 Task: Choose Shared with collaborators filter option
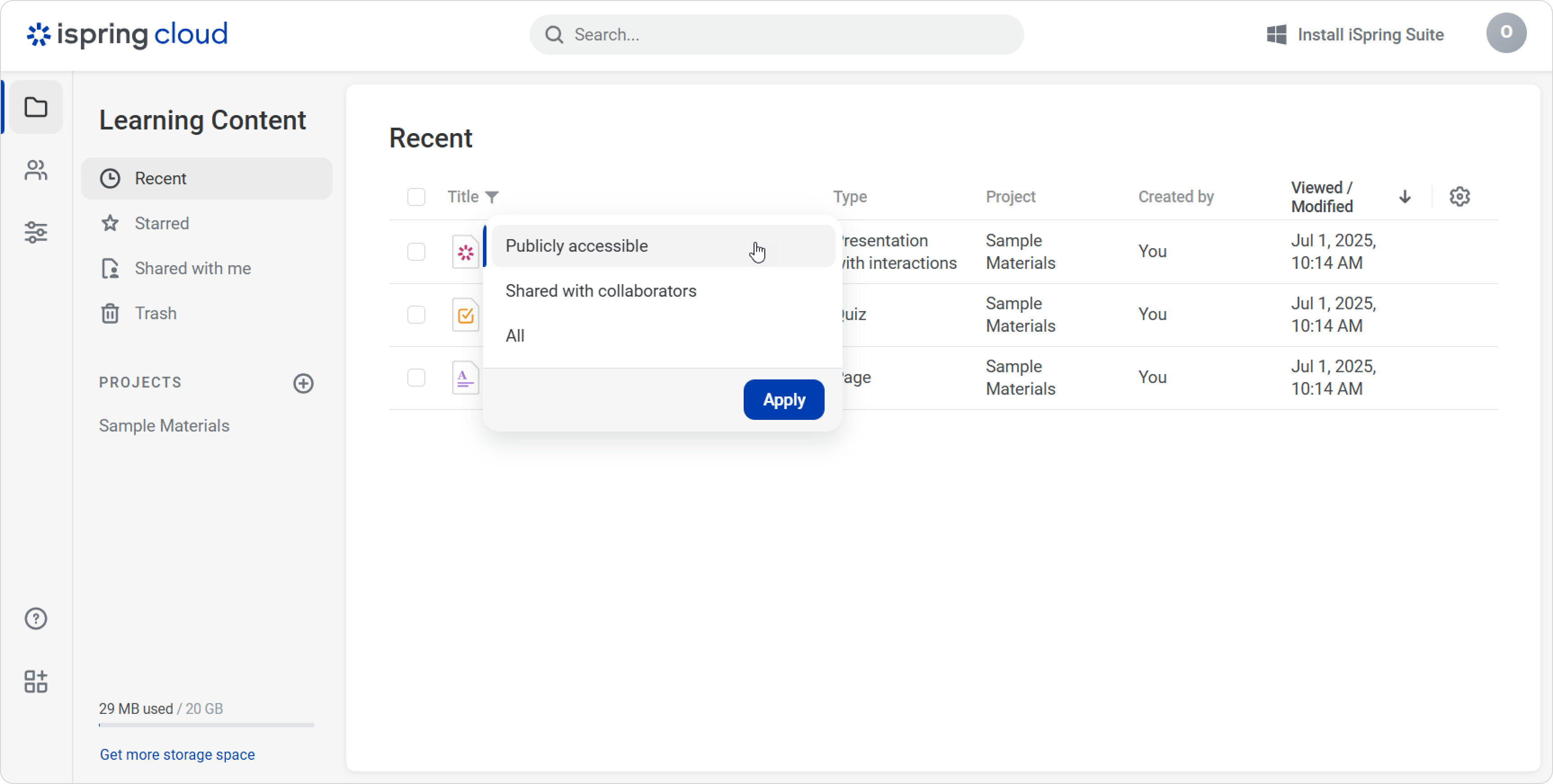coord(663,291)
